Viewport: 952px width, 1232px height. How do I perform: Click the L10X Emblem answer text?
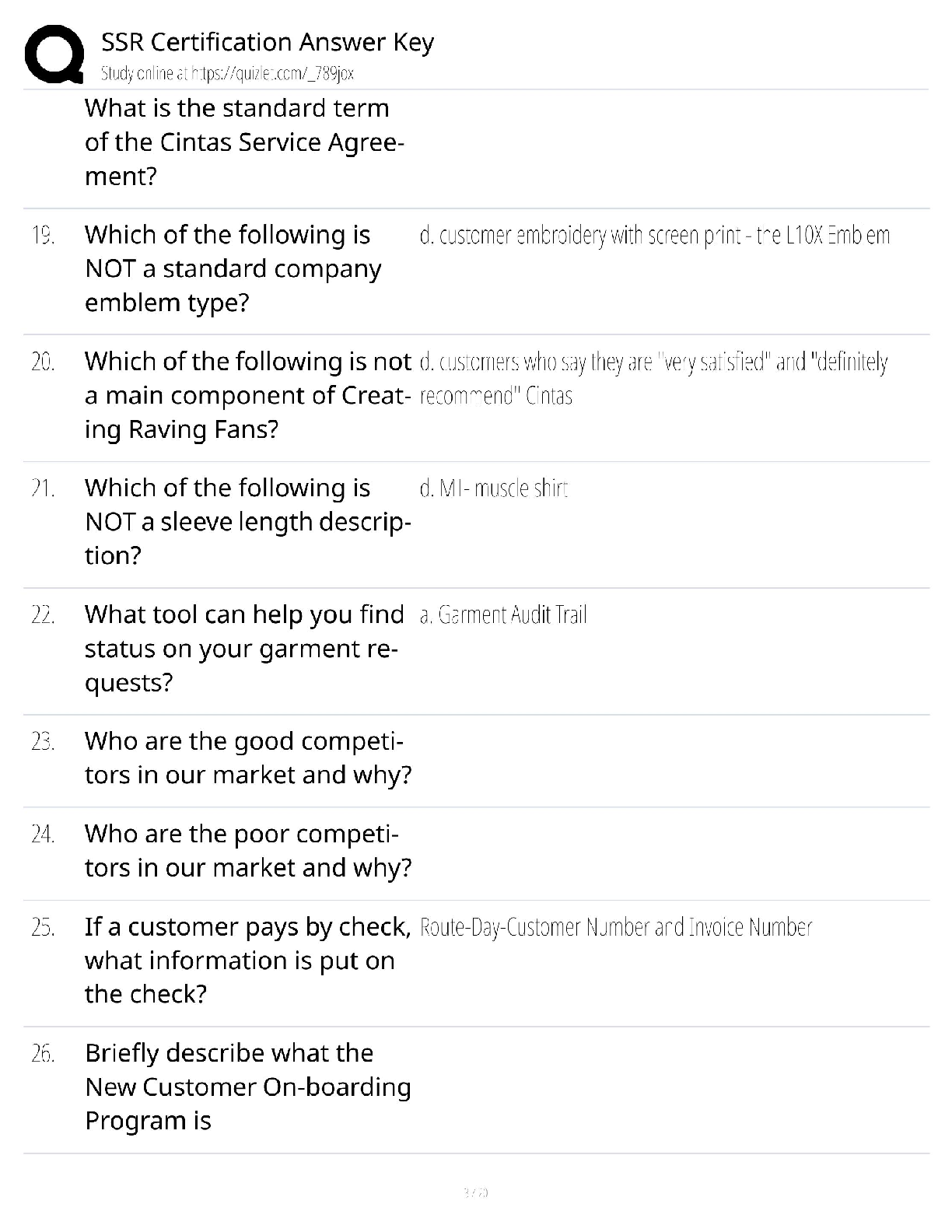coord(654,235)
